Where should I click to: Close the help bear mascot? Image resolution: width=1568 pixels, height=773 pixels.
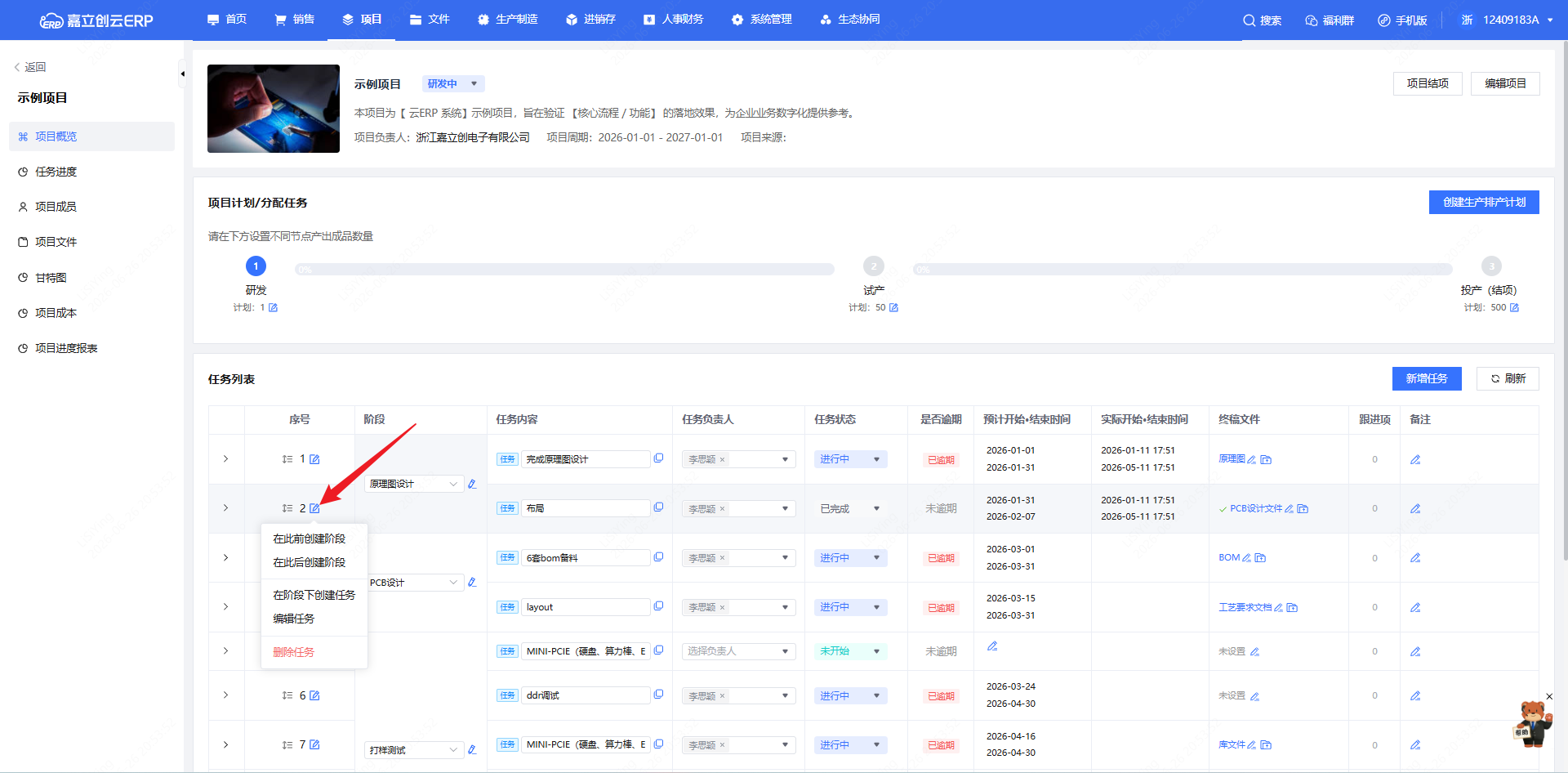coord(1548,697)
